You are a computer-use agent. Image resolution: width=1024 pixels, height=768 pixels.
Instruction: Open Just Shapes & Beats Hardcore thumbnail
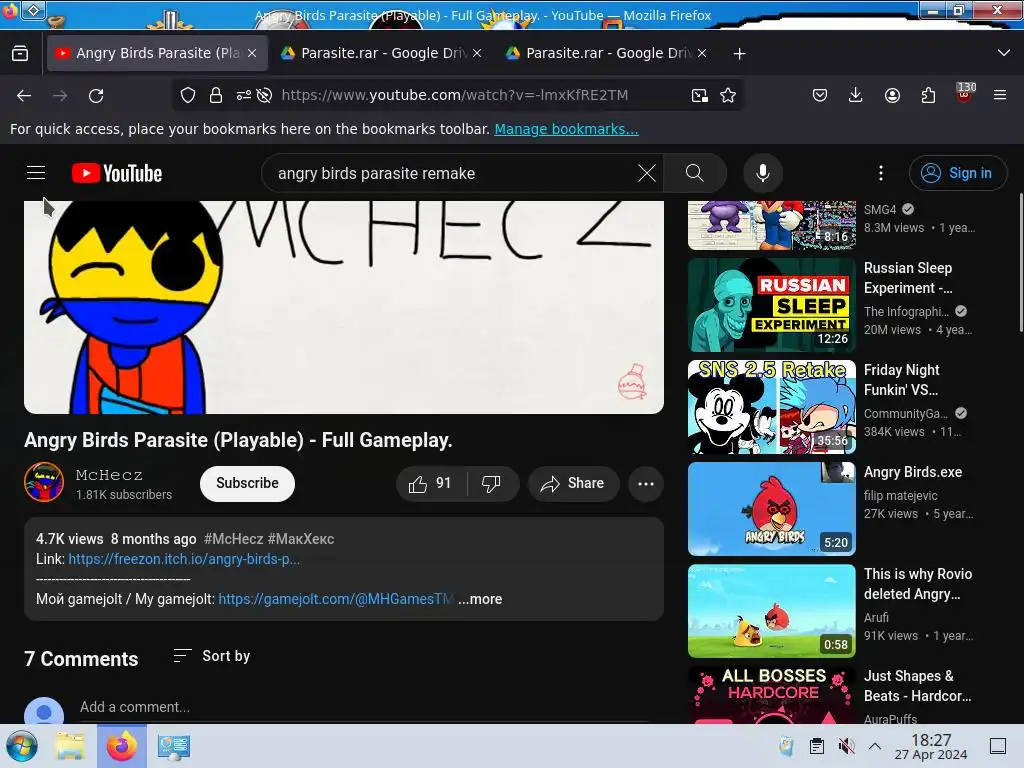pos(772,695)
